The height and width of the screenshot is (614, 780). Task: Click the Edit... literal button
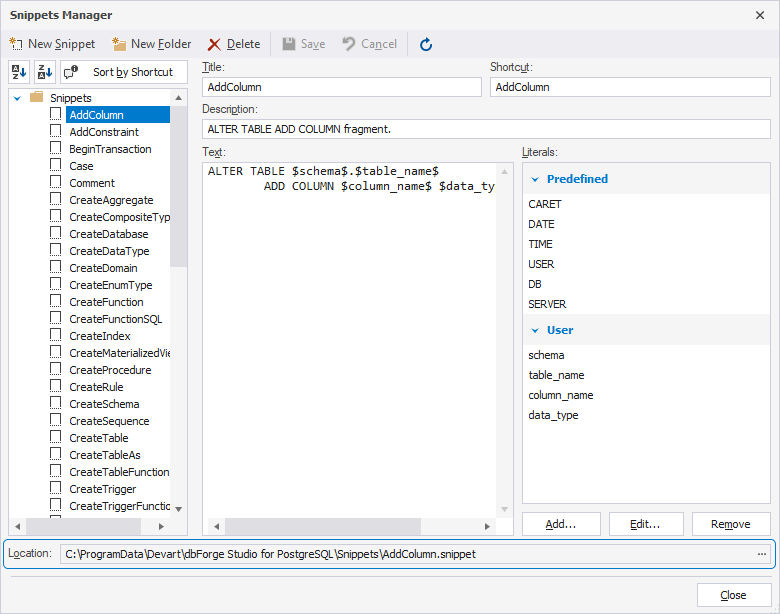(646, 524)
